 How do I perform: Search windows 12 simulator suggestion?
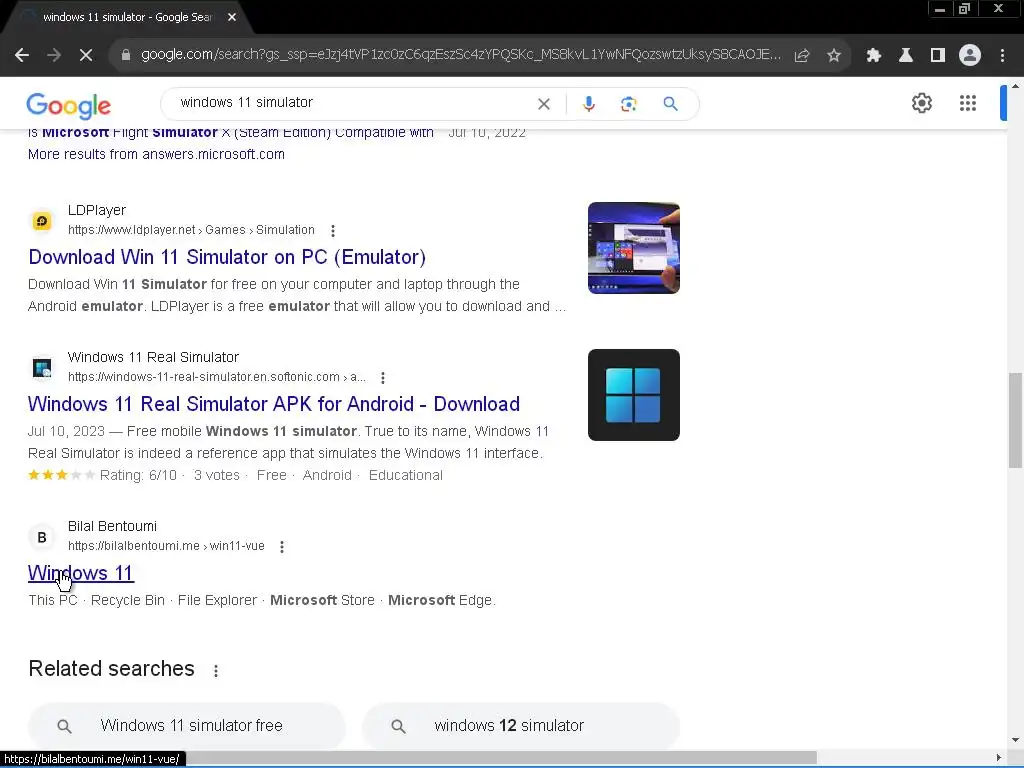tap(521, 726)
